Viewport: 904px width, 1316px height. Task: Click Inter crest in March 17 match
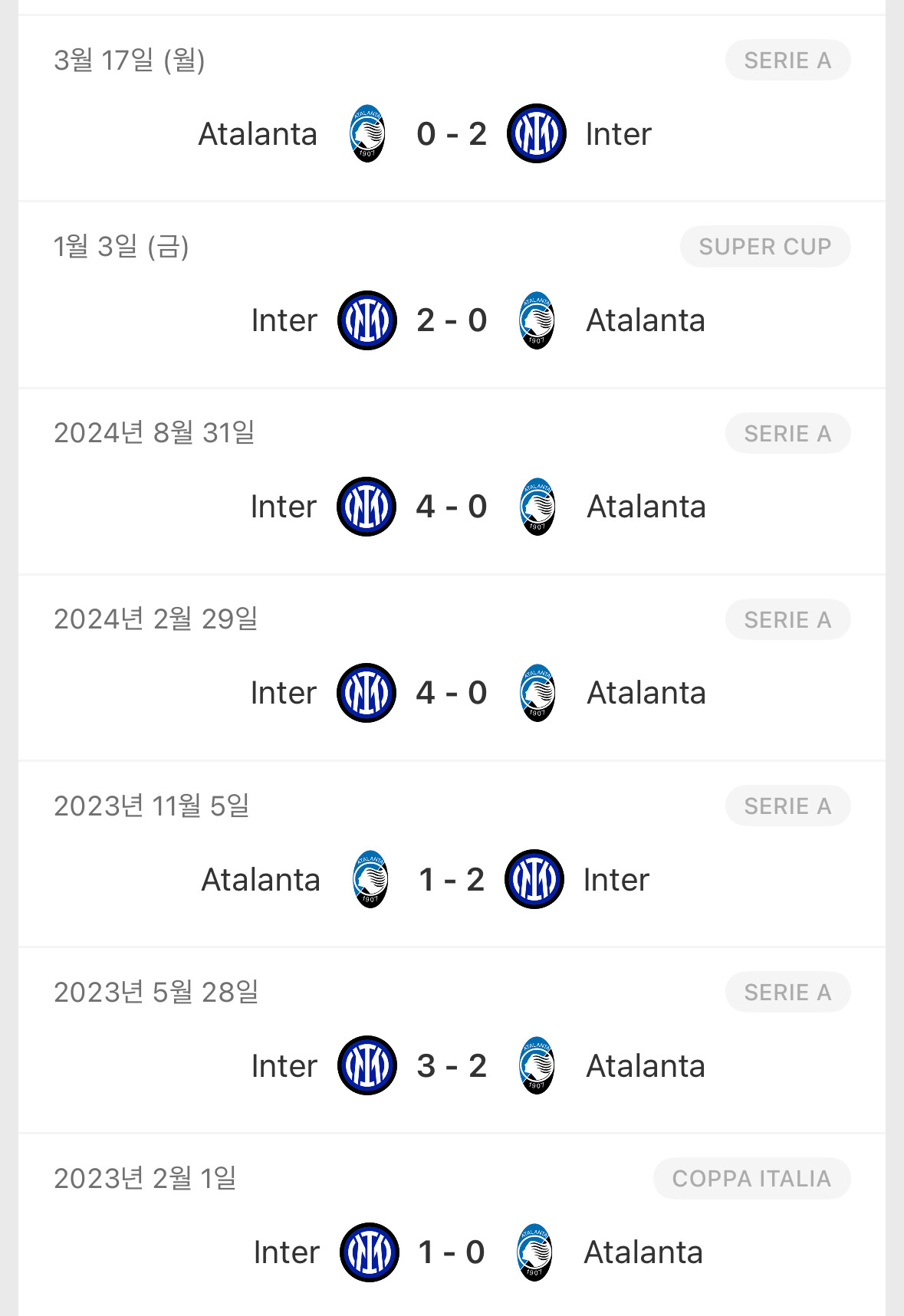(536, 134)
